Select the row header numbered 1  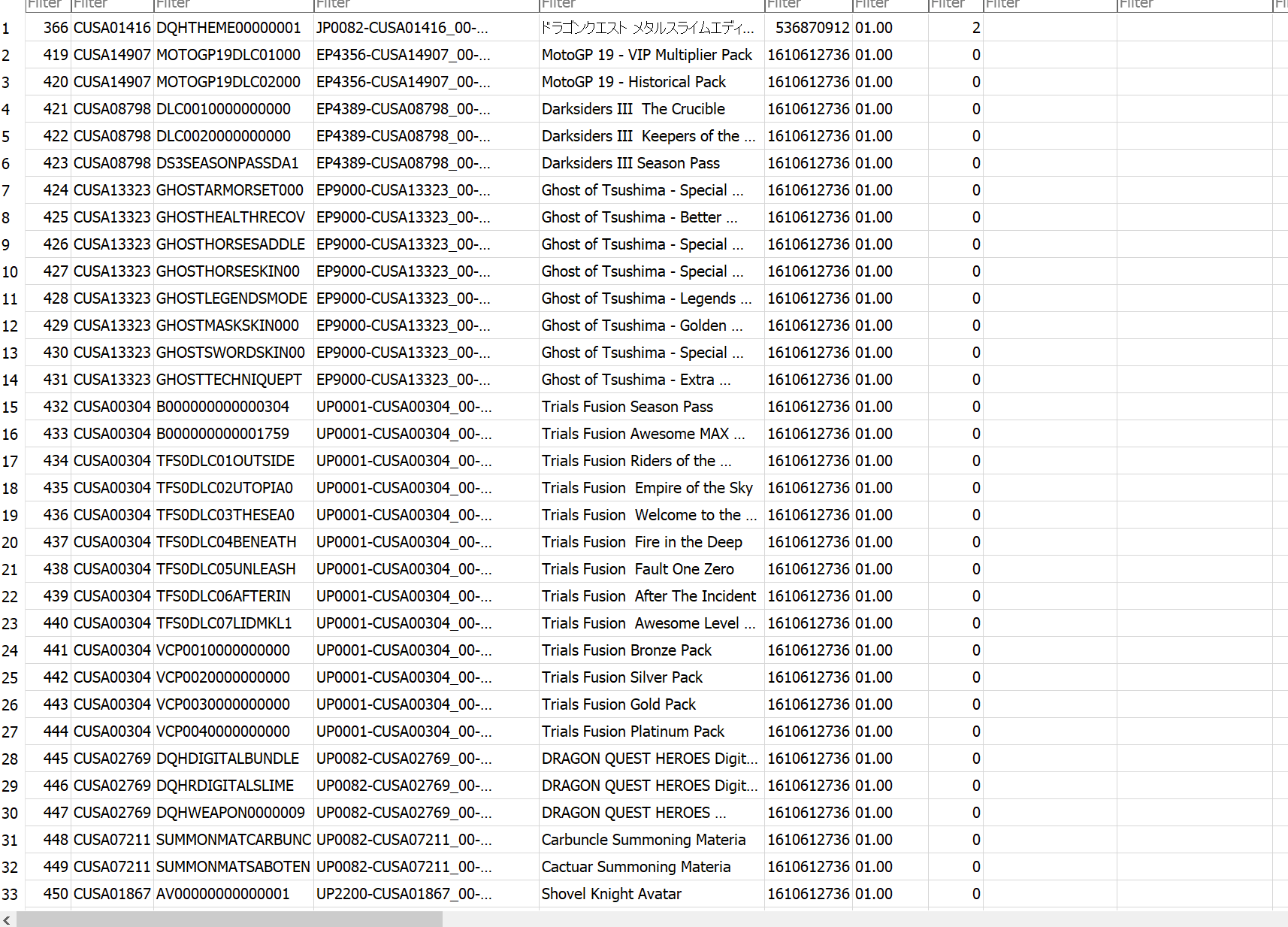(12, 28)
